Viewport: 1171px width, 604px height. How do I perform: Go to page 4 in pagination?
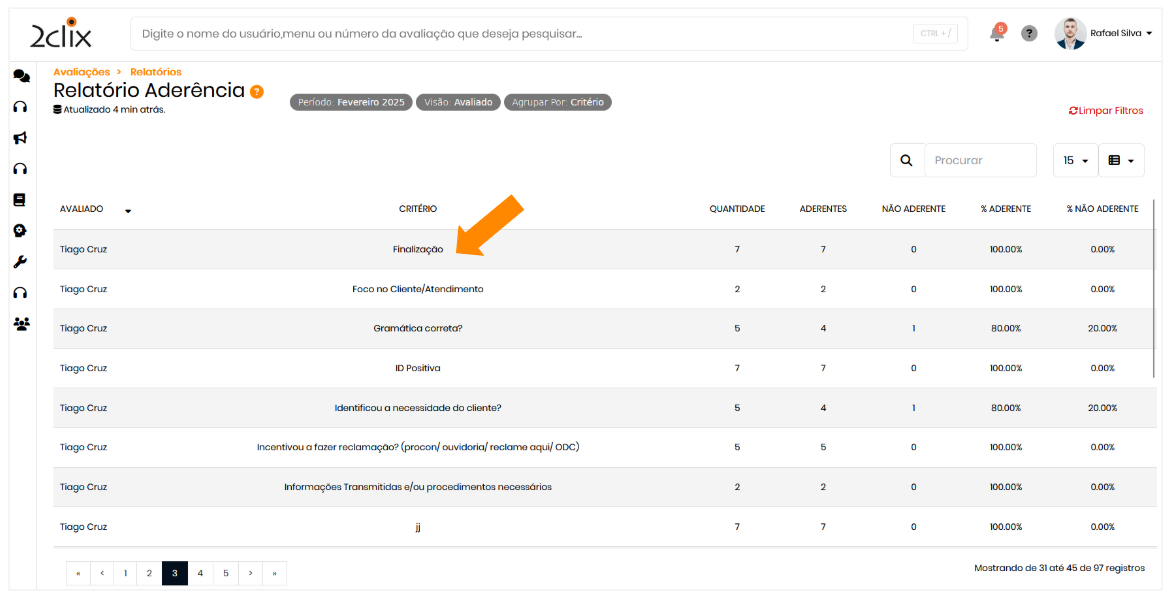click(x=200, y=573)
